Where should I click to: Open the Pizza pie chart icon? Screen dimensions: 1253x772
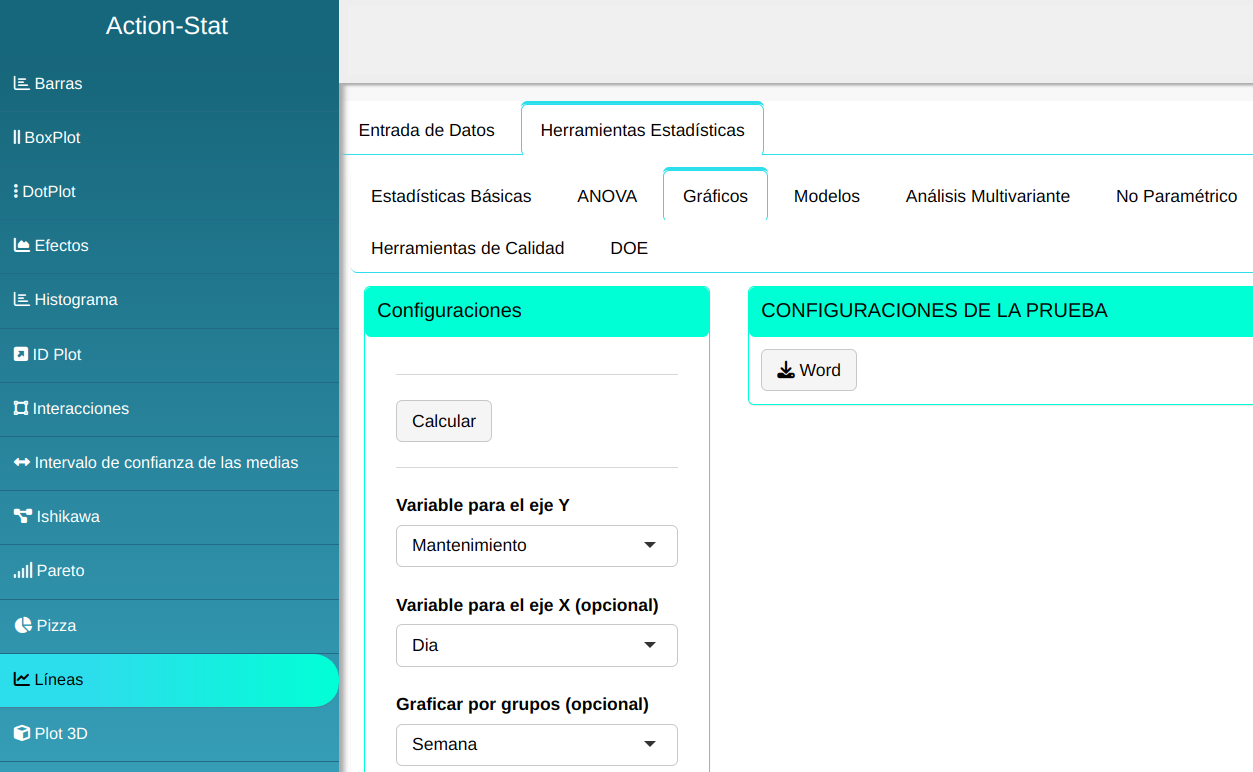click(x=23, y=626)
